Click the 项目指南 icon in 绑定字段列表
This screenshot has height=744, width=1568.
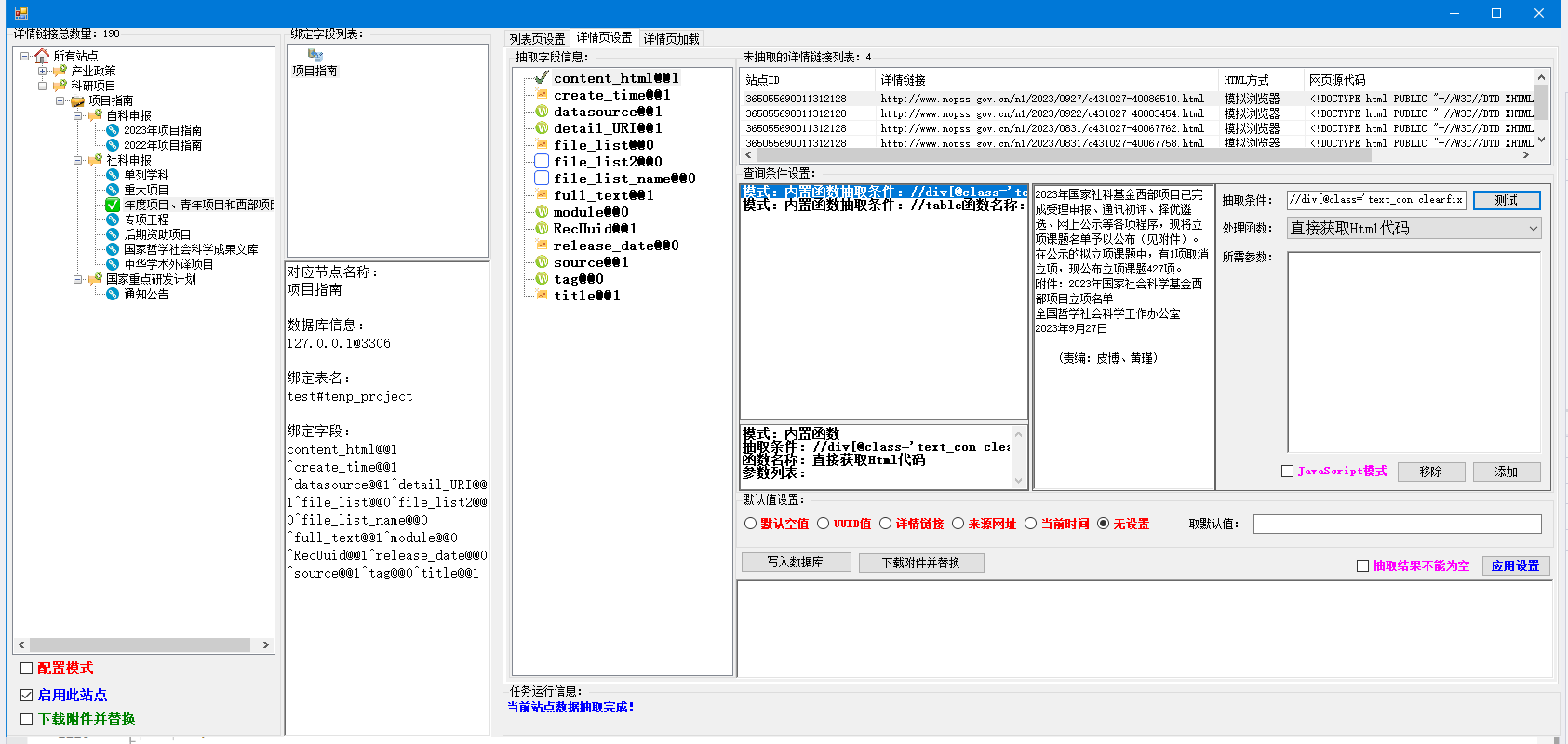click(315, 56)
